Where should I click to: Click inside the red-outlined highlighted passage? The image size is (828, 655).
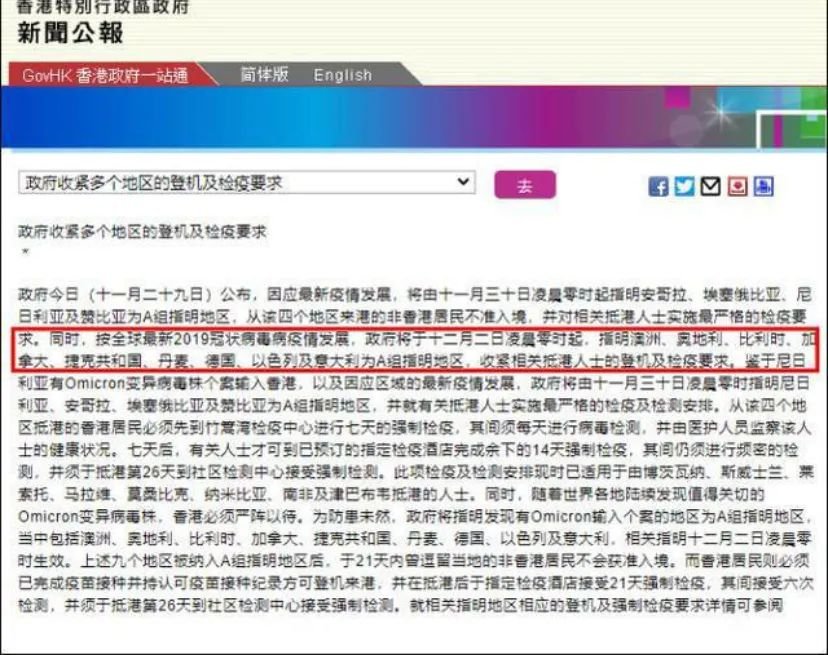click(415, 350)
